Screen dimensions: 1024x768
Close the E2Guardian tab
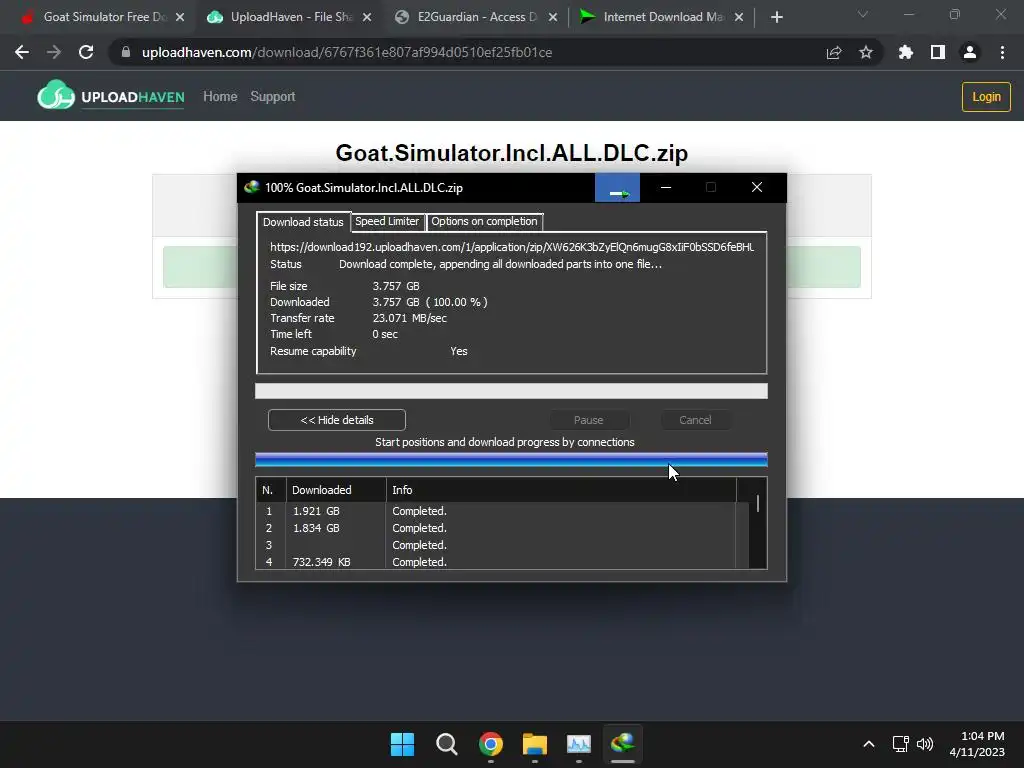pyautogui.click(x=552, y=17)
